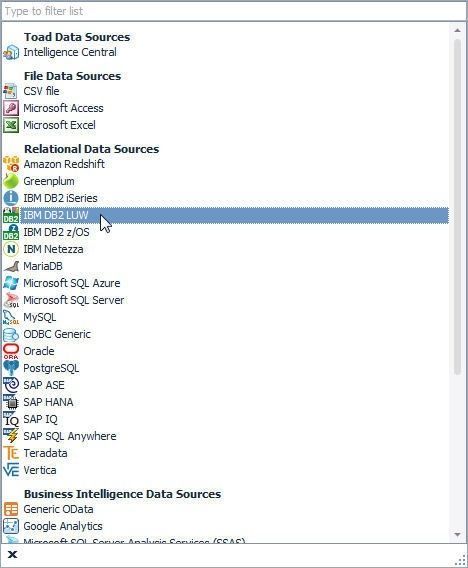Image resolution: width=468 pixels, height=568 pixels.
Task: Click the Amazon Redshift icon
Action: [x=11, y=164]
